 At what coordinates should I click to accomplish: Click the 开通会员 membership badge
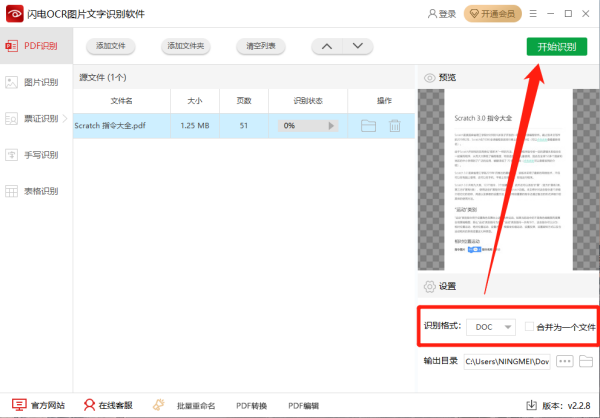click(492, 14)
